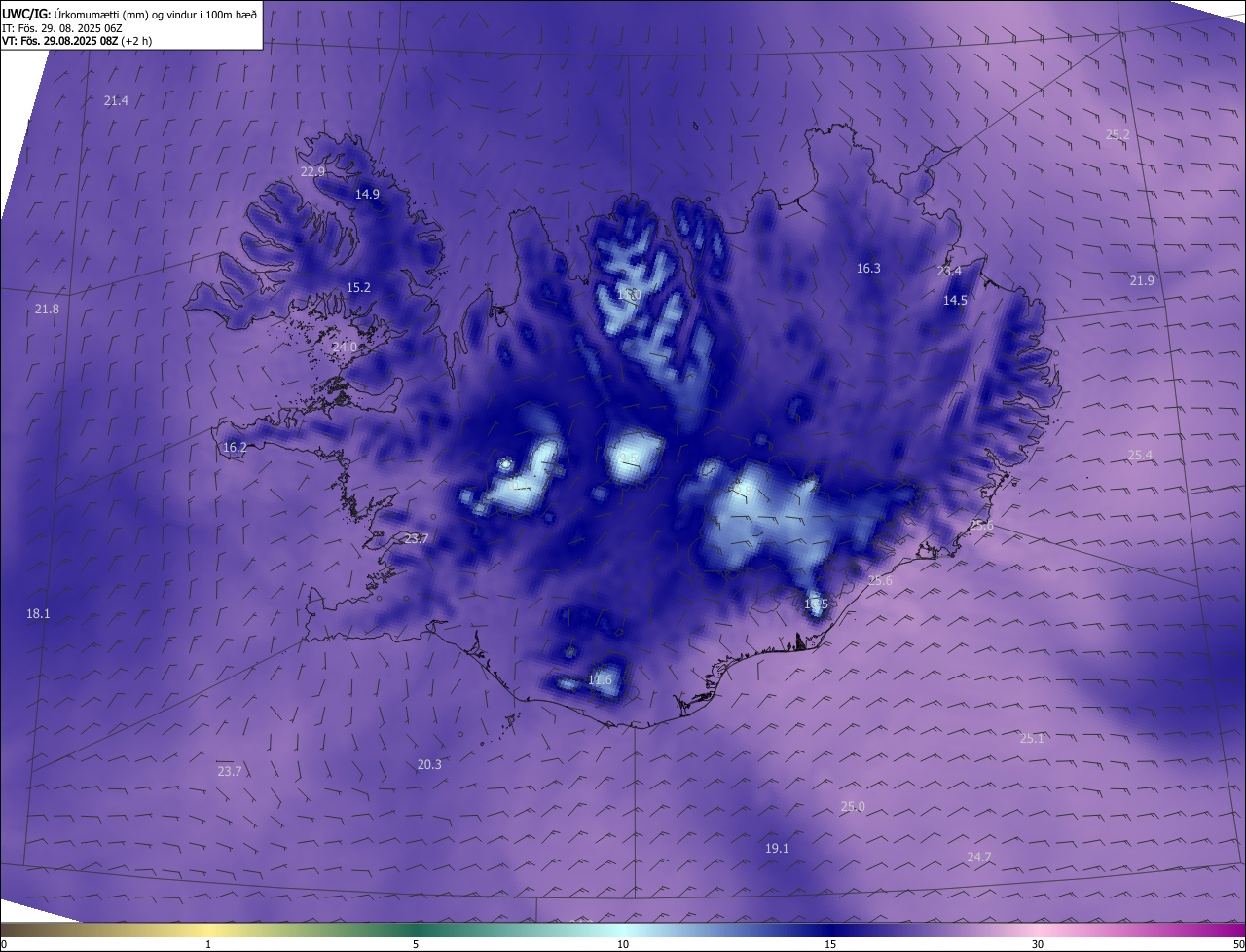This screenshot has height=952, width=1246.
Task: Click the colorbar tick label 15
Action: [830, 944]
